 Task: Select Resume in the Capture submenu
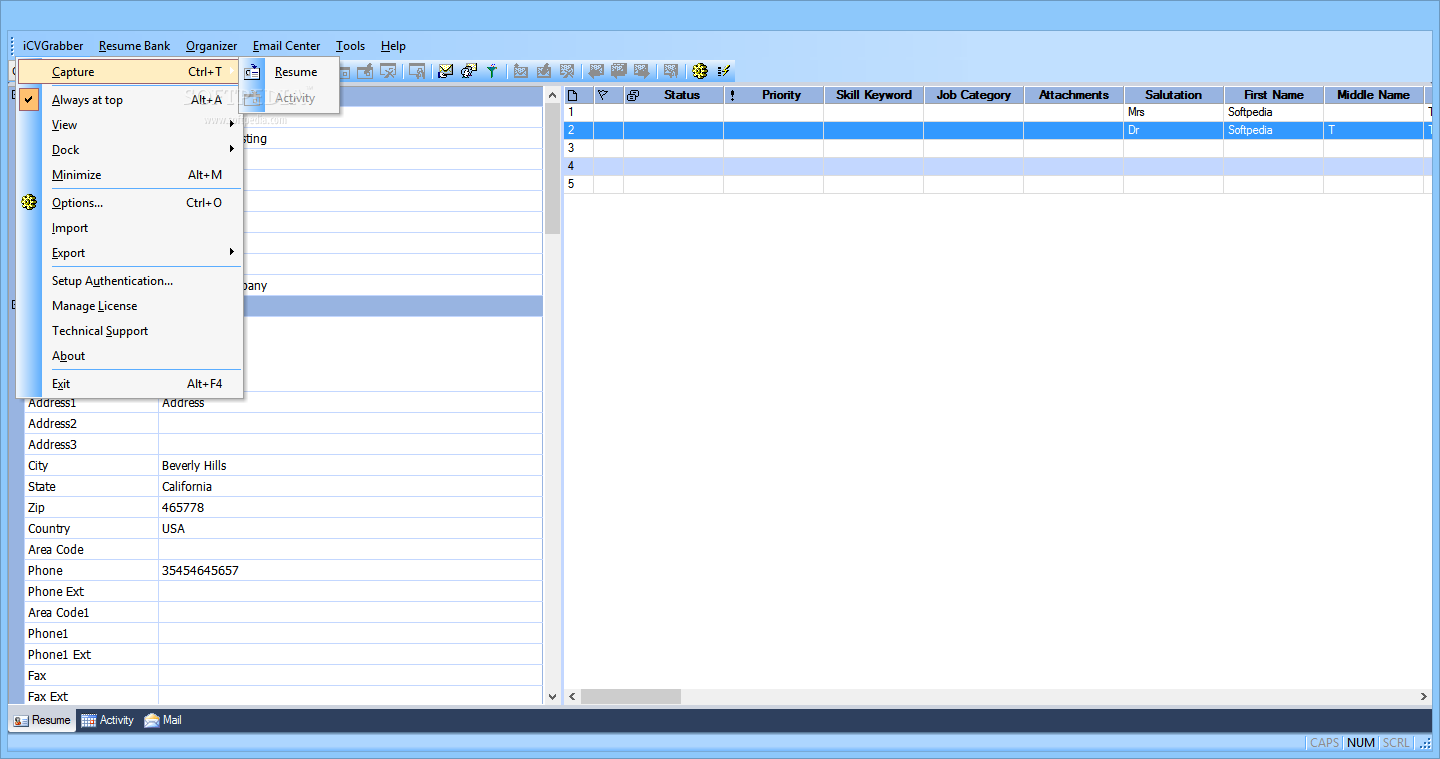290,72
